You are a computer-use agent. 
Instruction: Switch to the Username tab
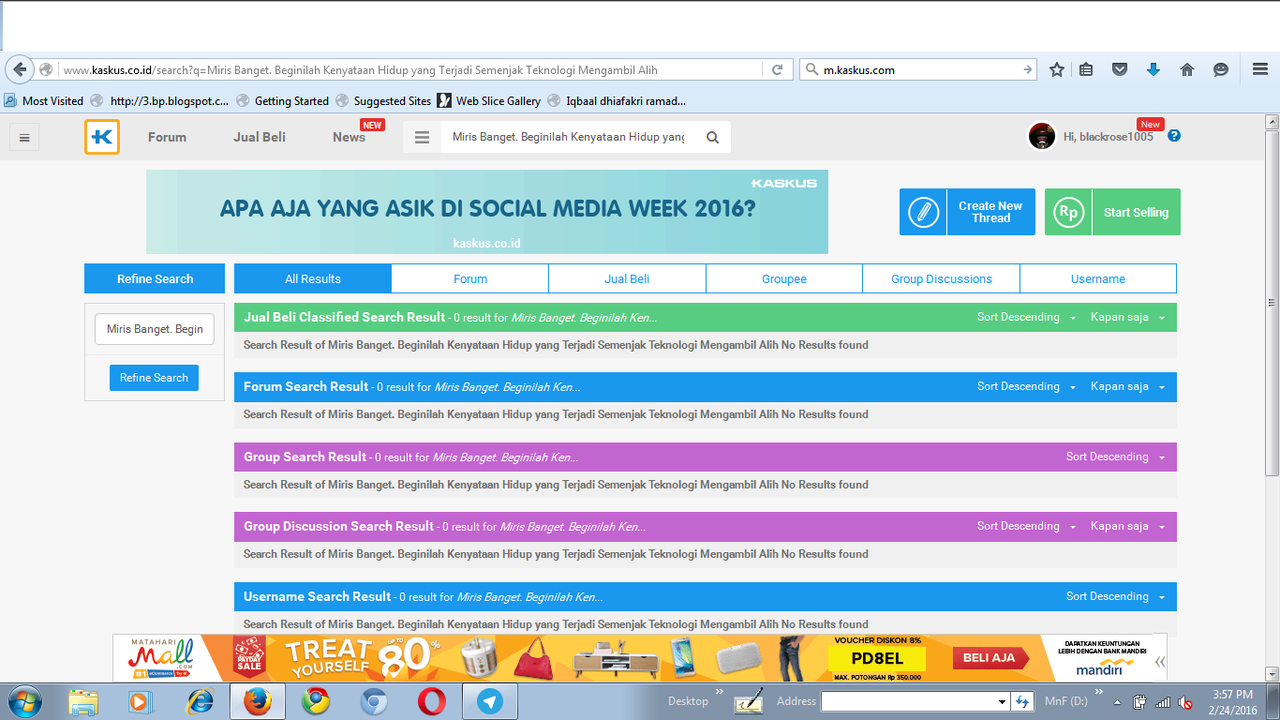pyautogui.click(x=1098, y=279)
